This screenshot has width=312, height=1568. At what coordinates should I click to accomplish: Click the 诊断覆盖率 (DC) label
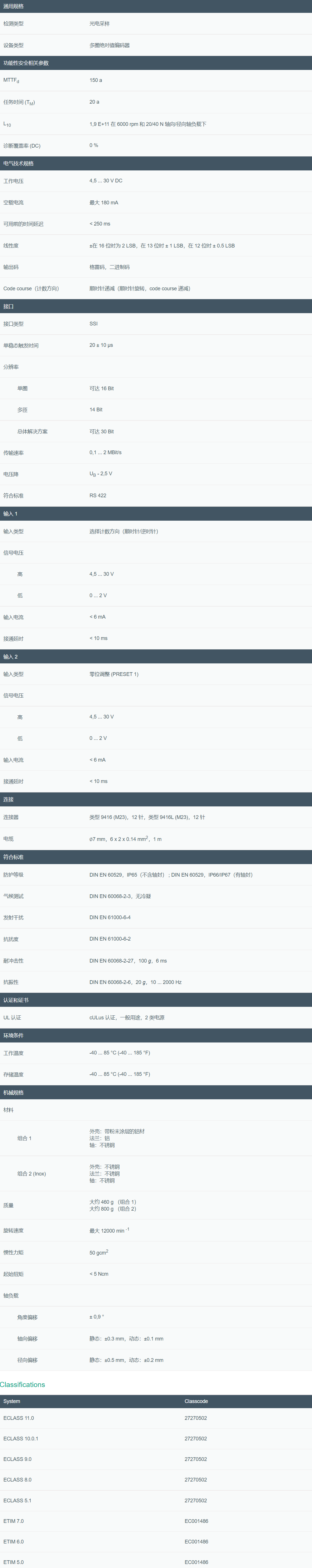coord(22,146)
